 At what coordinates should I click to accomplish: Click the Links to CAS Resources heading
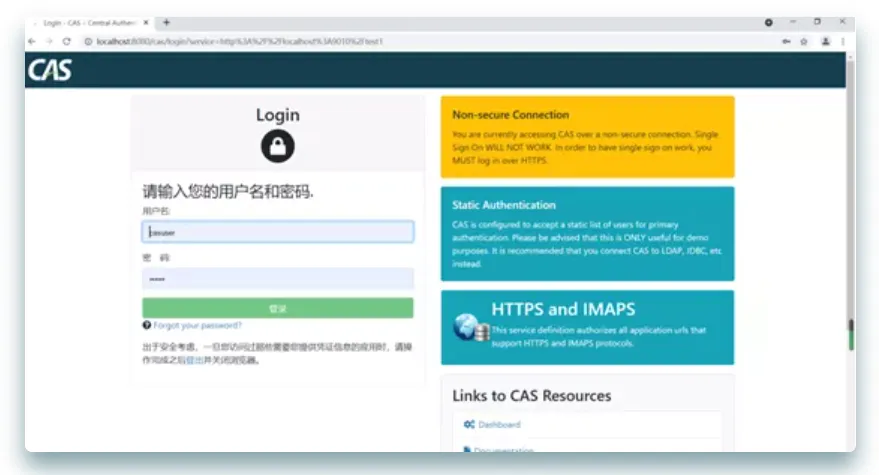point(532,396)
